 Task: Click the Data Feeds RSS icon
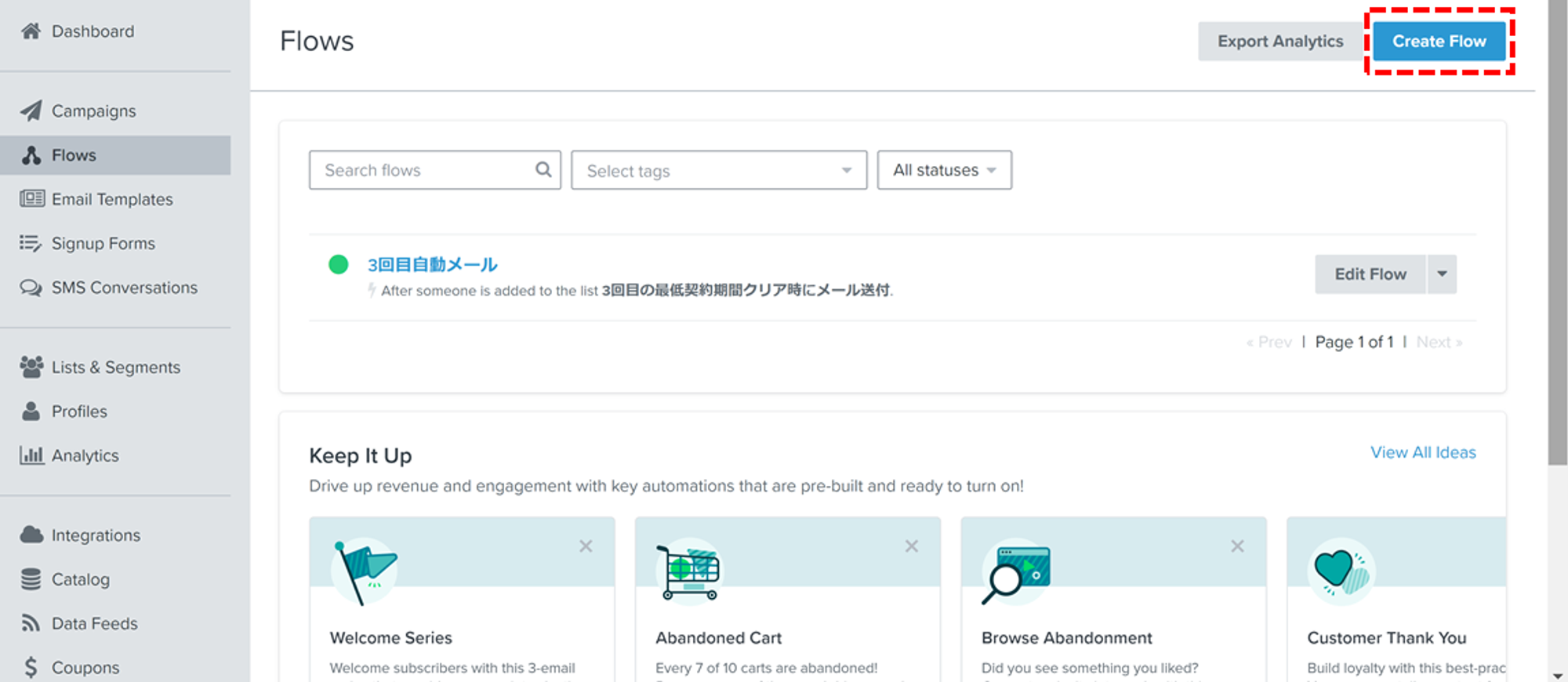click(x=31, y=623)
